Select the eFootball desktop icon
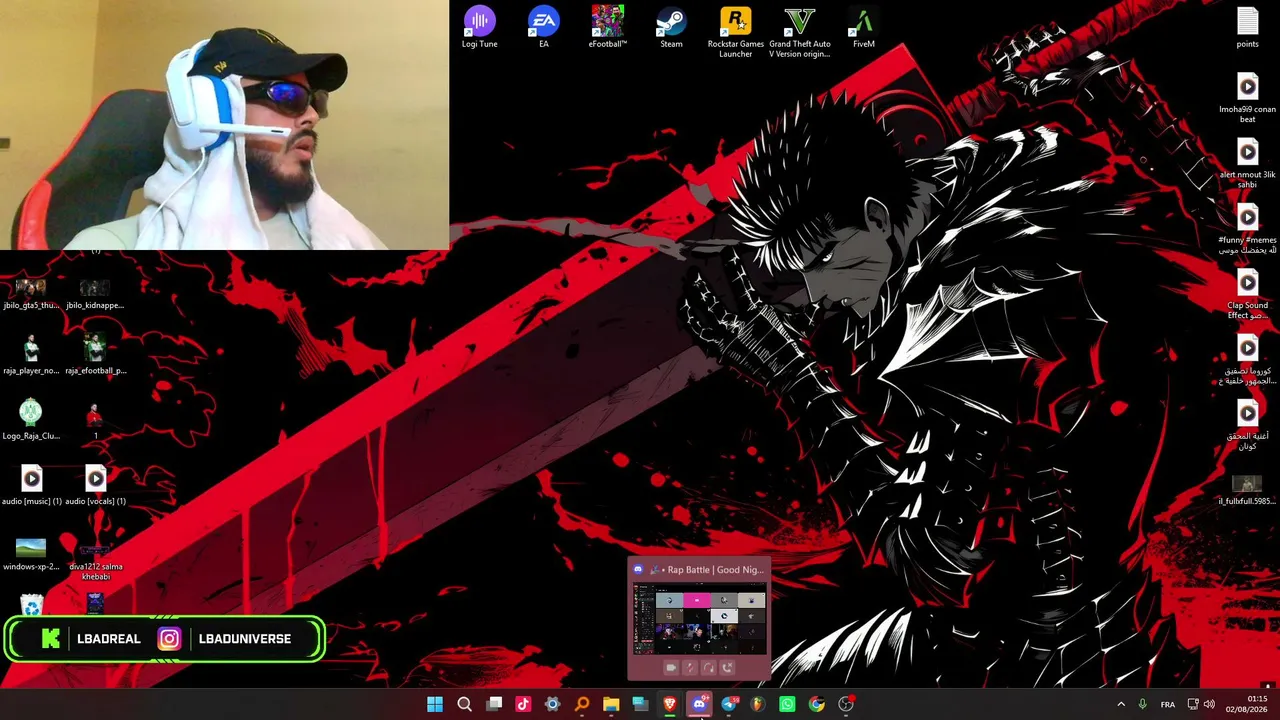The image size is (1280, 720). pyautogui.click(x=607, y=27)
